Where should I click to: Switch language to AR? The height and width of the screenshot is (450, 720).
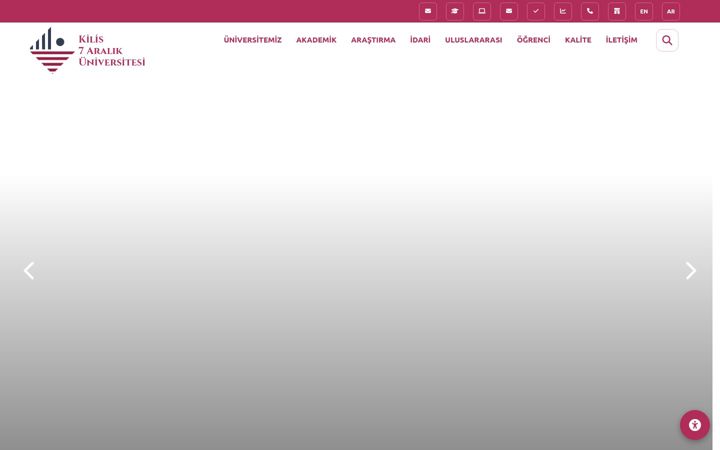(x=671, y=11)
